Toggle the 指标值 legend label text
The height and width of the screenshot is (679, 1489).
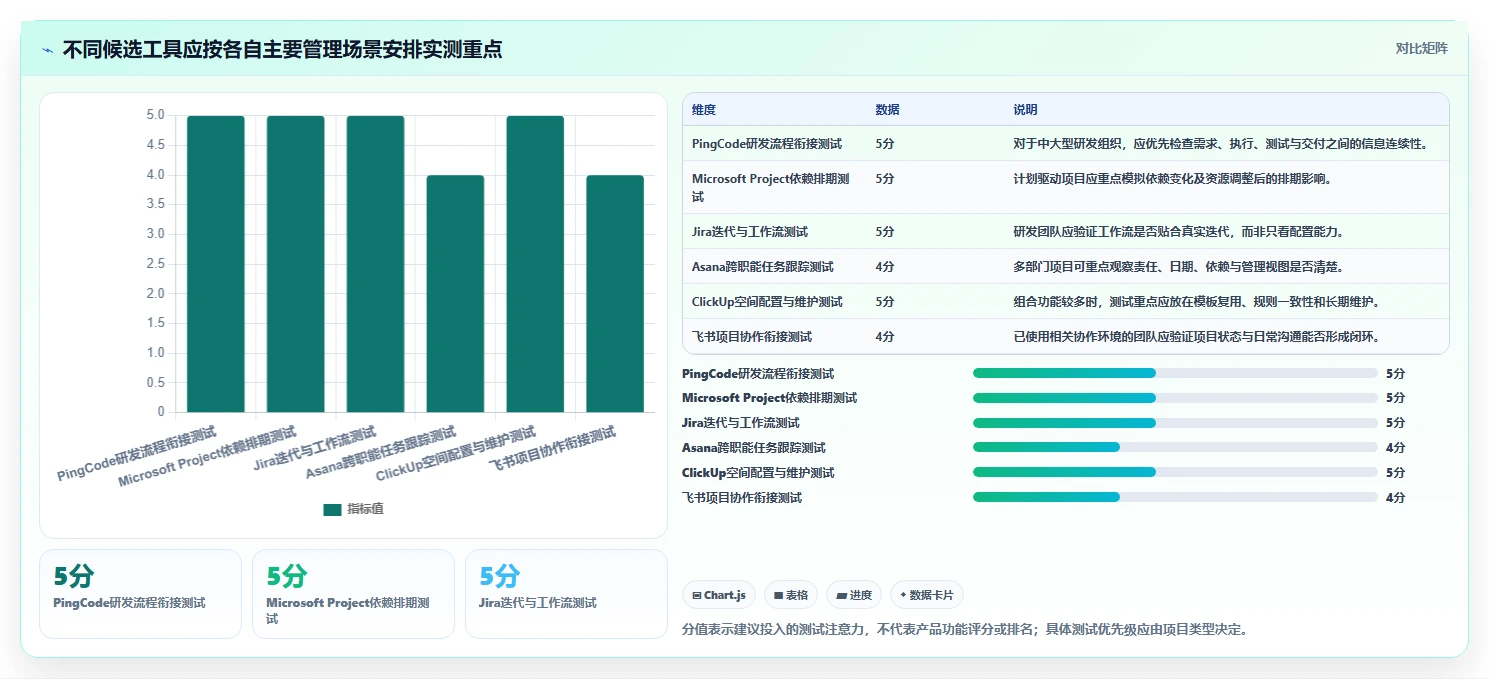coord(365,510)
